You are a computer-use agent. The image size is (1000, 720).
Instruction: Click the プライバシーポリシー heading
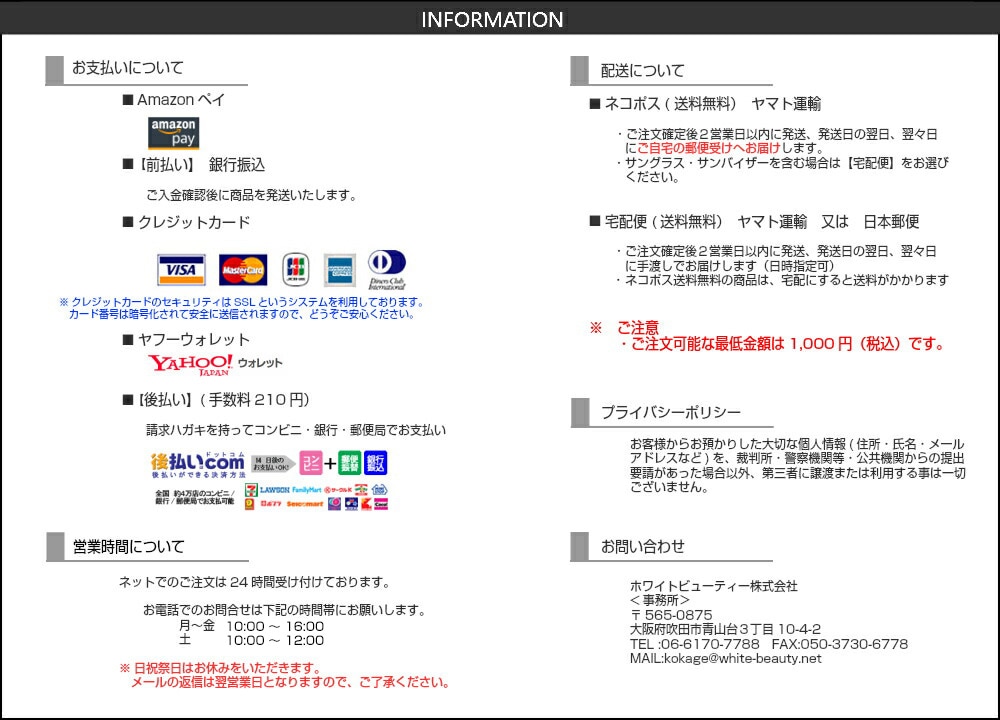point(670,412)
